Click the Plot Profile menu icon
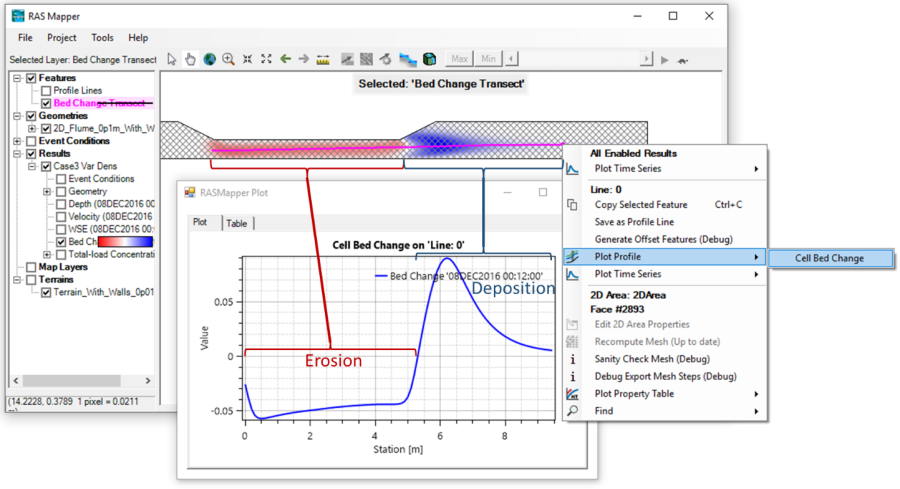The width and height of the screenshot is (900, 489). (572, 257)
